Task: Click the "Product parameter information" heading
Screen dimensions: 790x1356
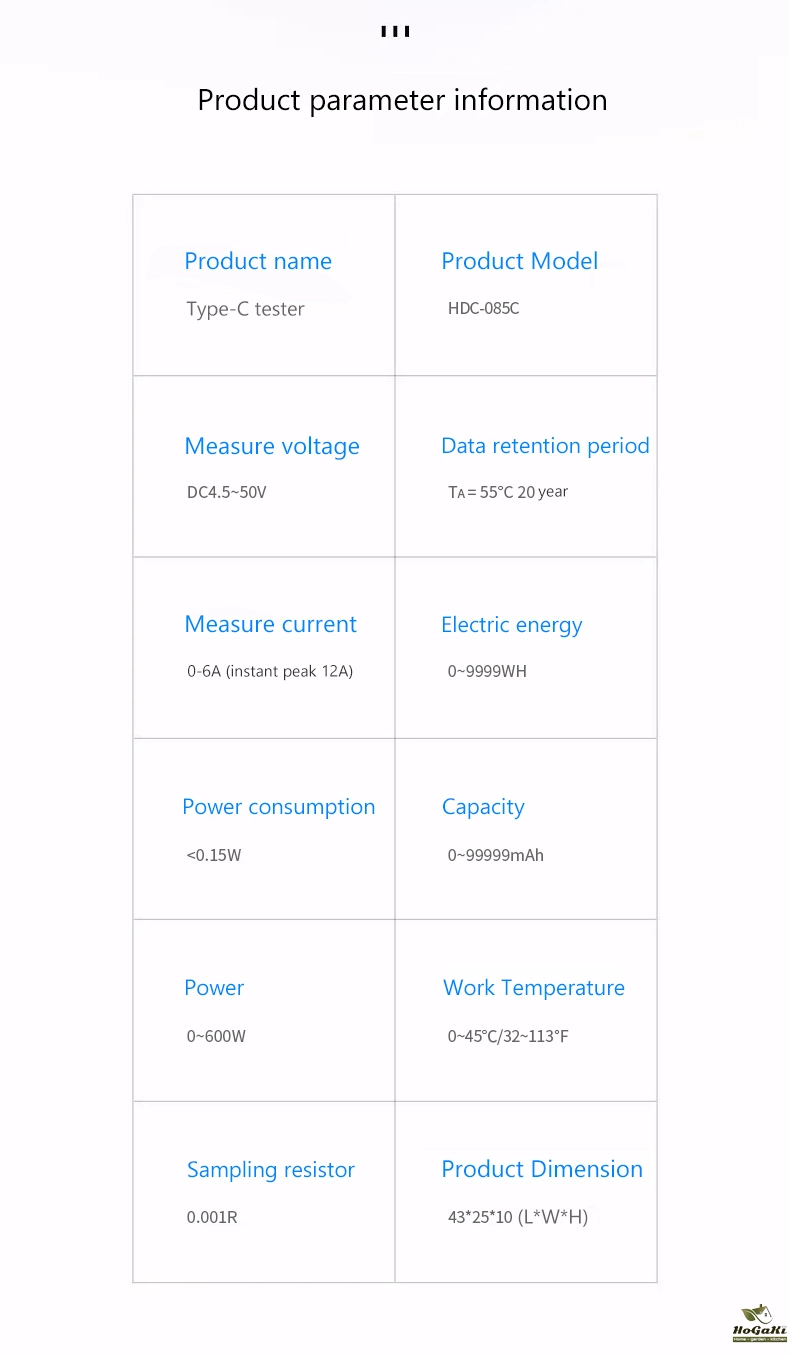Action: [x=402, y=100]
